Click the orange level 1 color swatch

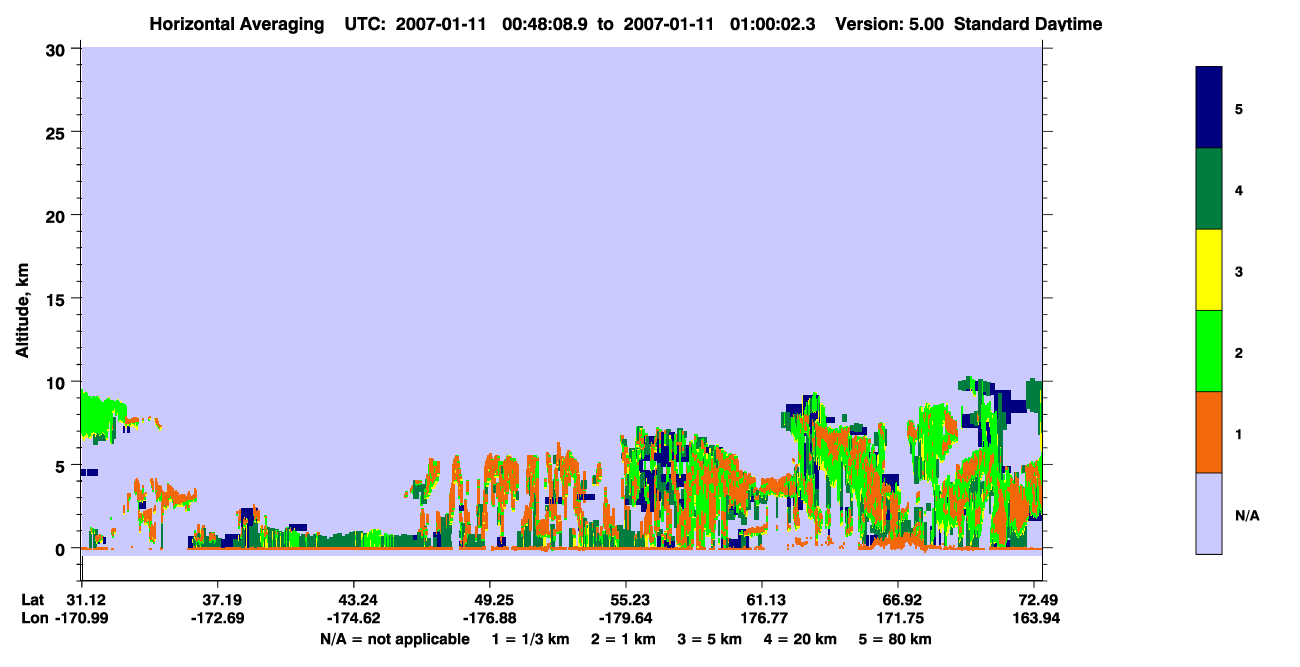click(x=1209, y=432)
